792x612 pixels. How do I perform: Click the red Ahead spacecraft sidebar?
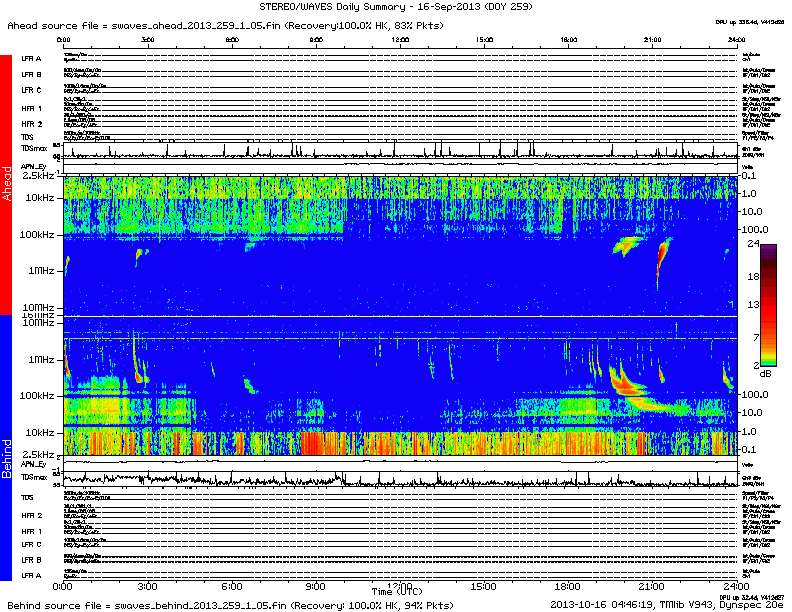(x=6, y=185)
